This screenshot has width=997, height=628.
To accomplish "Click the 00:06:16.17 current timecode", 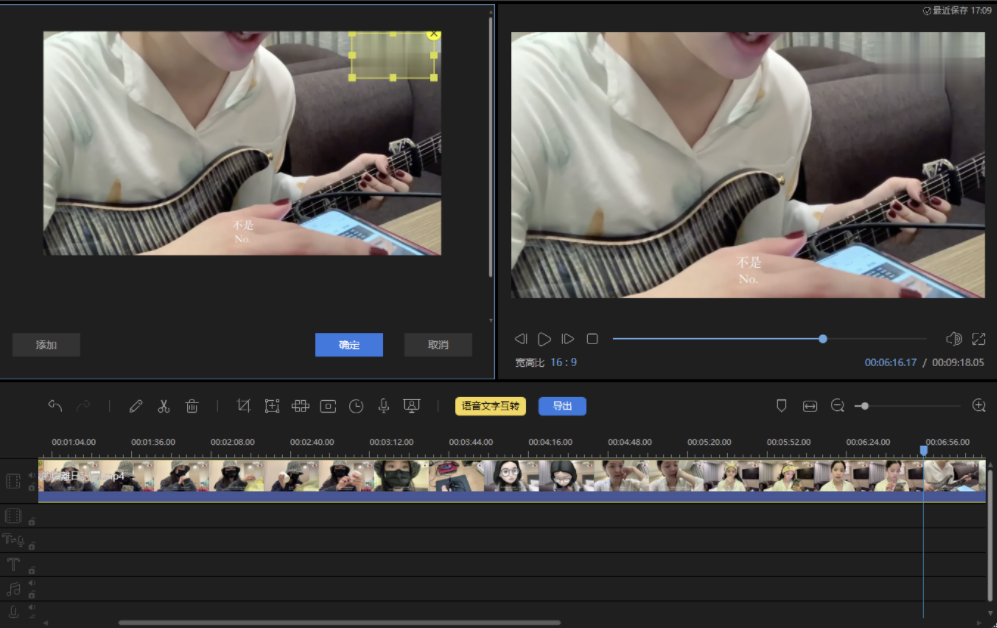I will [x=890, y=362].
